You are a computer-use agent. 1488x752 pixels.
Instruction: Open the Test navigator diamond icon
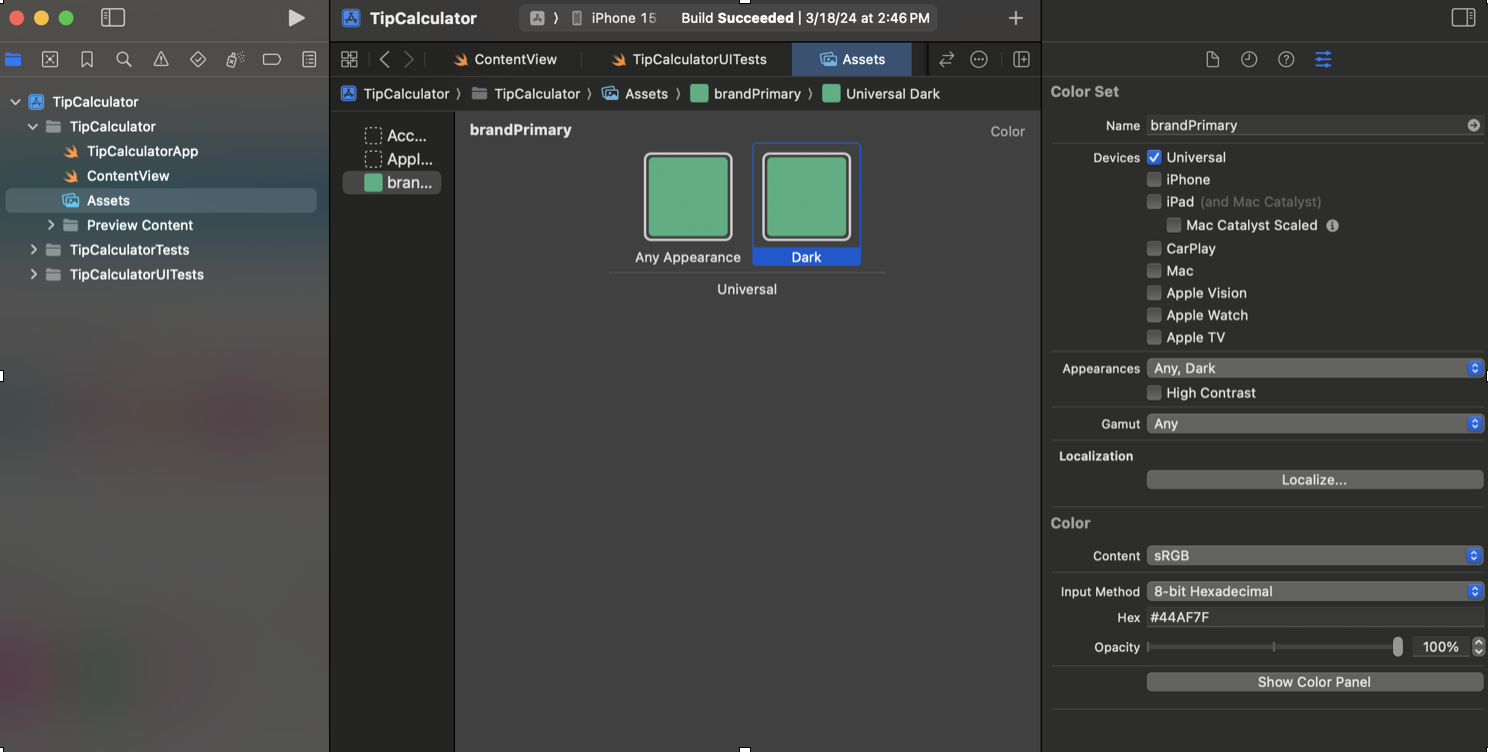coord(198,60)
